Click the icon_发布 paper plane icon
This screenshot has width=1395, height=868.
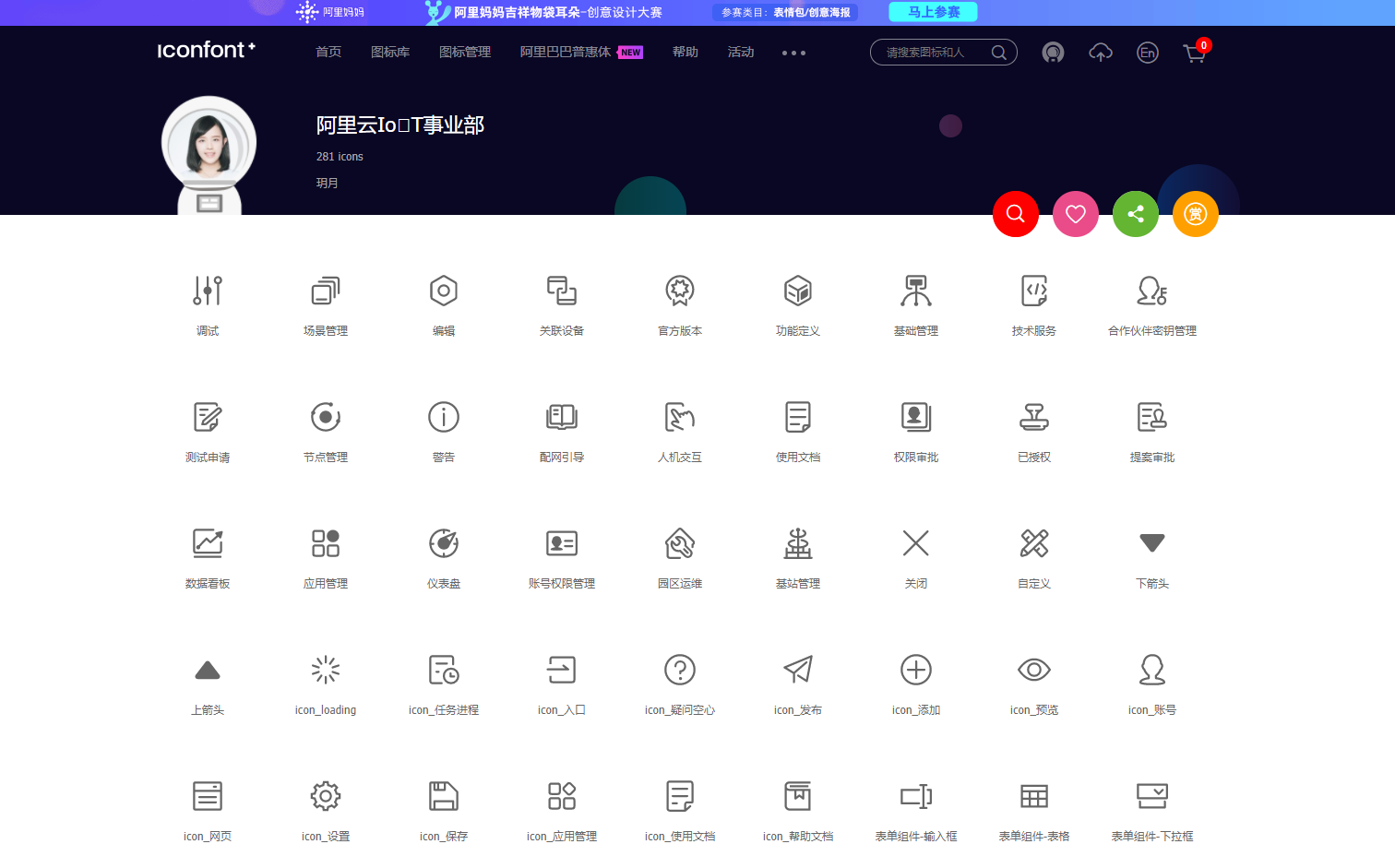coord(797,670)
